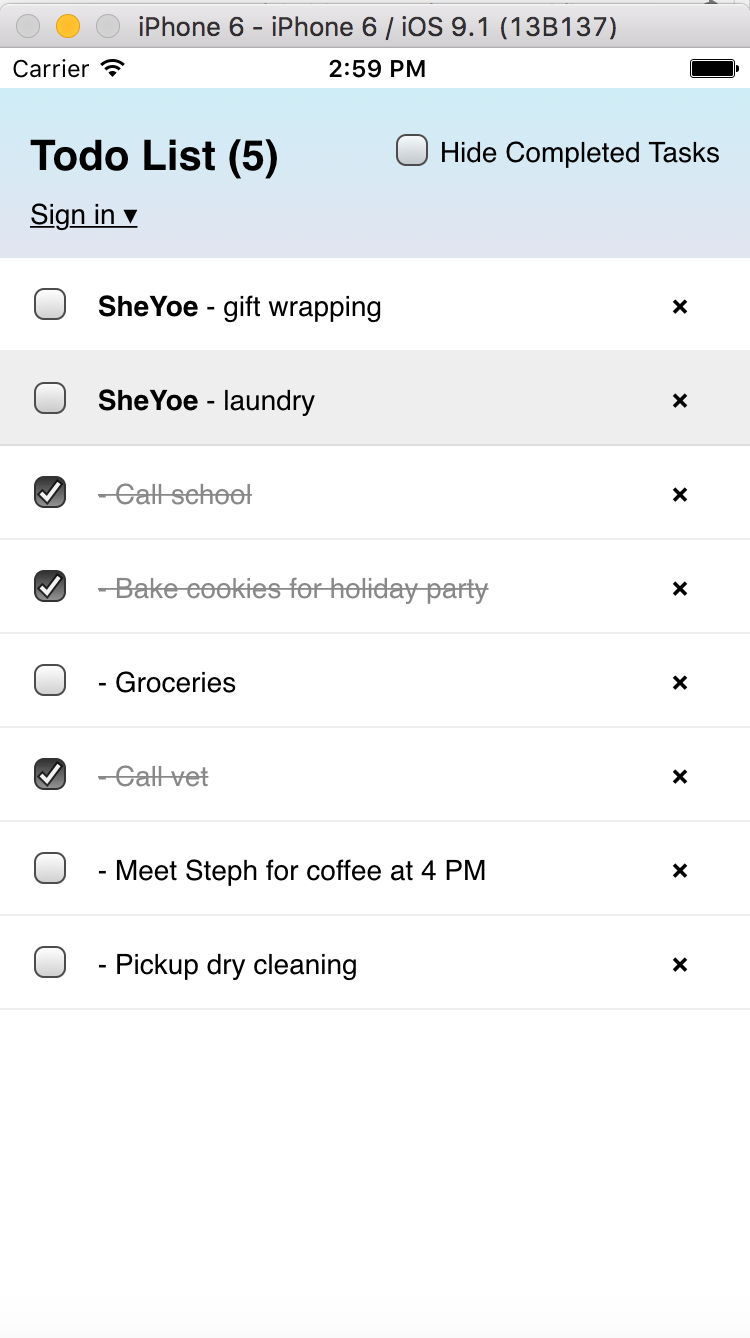Check the laundry task checkbox
The image size is (750, 1338).
50,398
